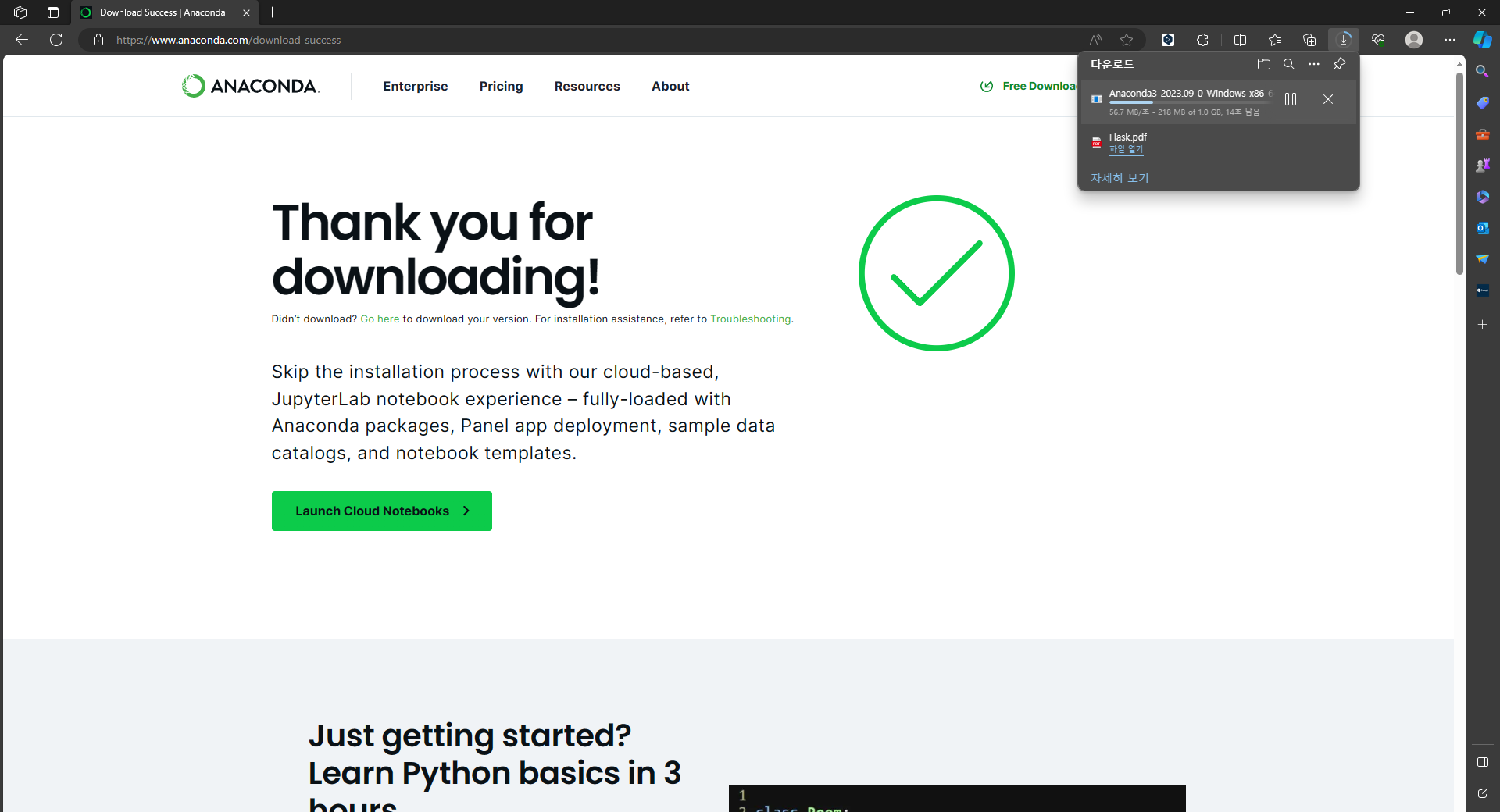1500x812 pixels.
Task: Open the blue hexagon extension icon
Action: click(1168, 40)
